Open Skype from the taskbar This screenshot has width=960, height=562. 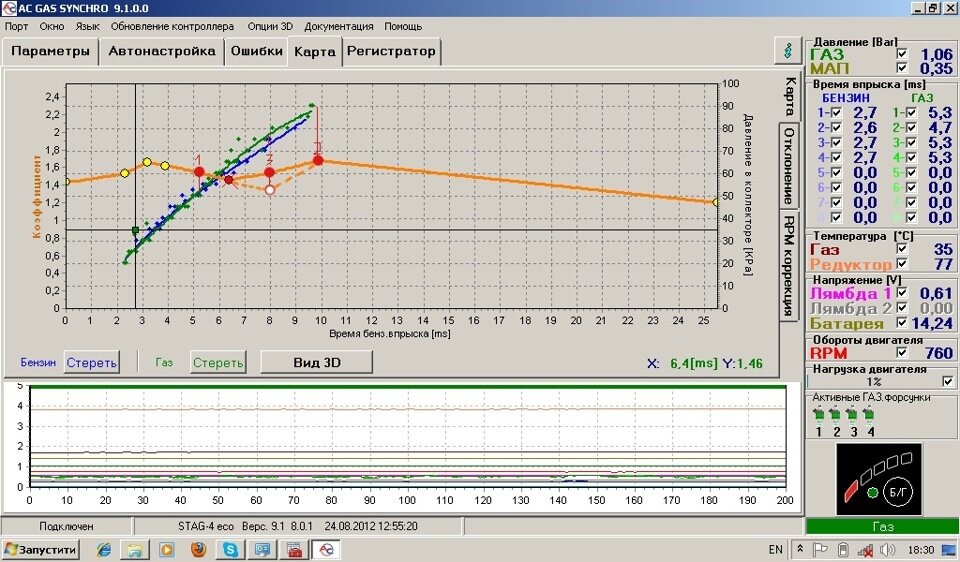(x=230, y=550)
